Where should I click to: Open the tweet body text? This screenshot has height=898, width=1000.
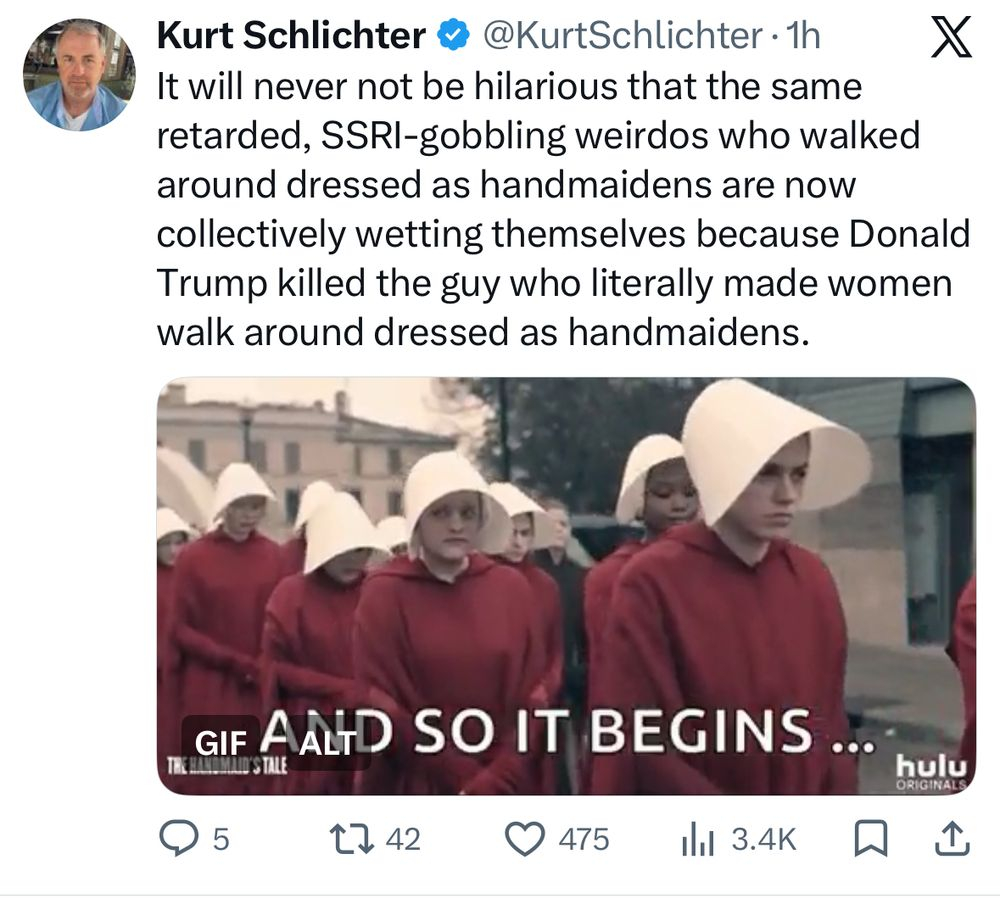pos(562,210)
